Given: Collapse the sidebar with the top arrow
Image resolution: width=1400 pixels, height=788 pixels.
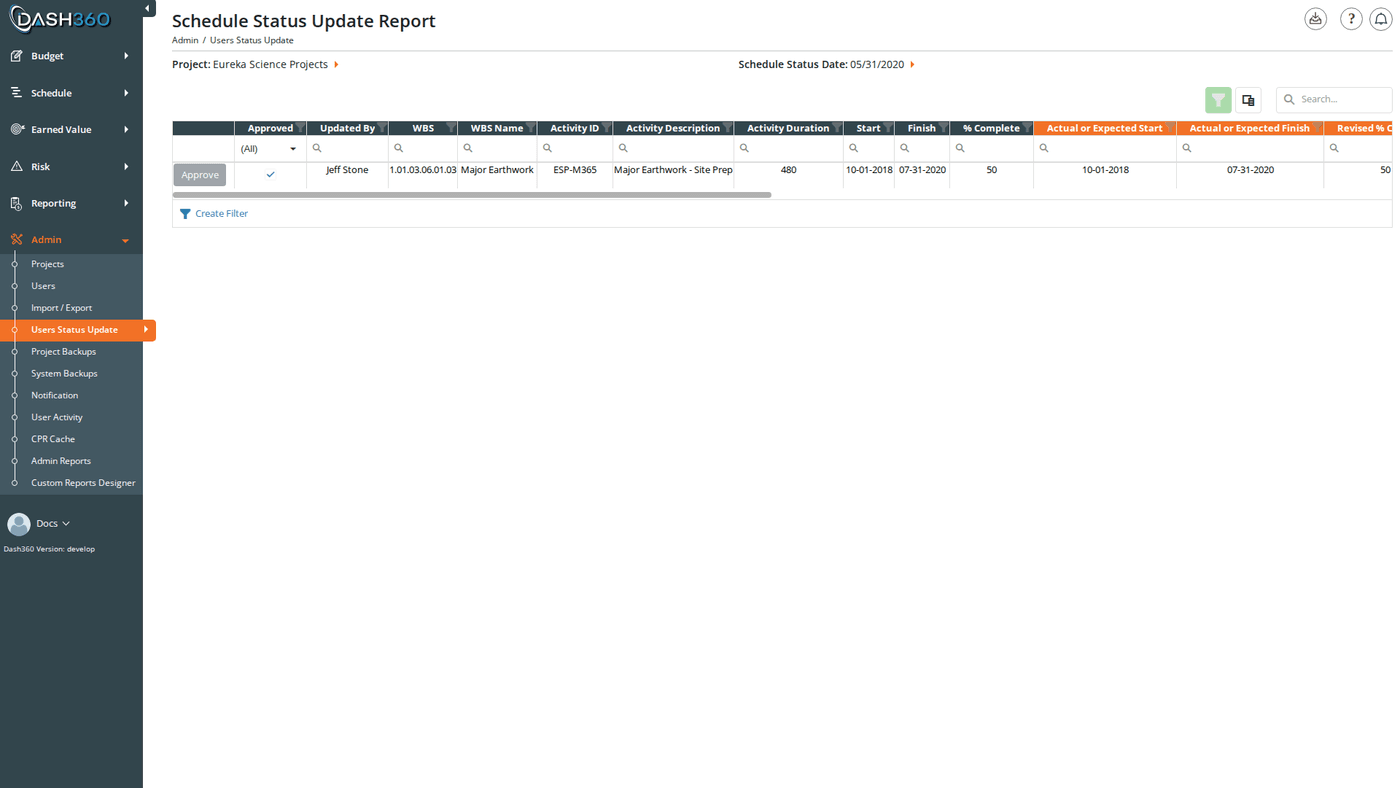Looking at the screenshot, I should coord(148,9).
